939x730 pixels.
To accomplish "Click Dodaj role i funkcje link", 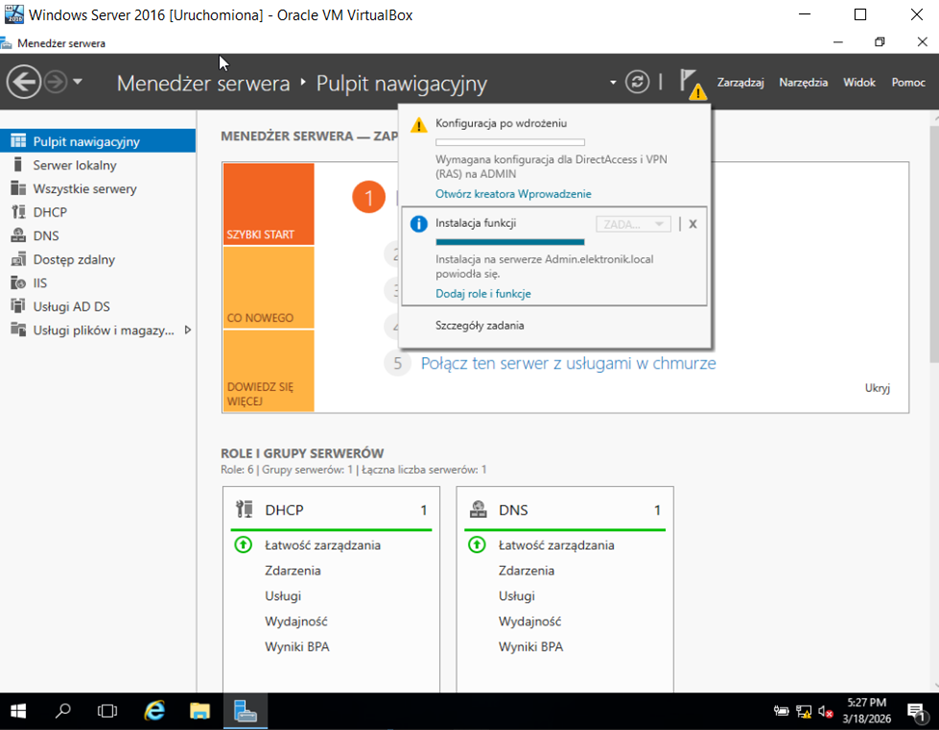I will (x=483, y=294).
